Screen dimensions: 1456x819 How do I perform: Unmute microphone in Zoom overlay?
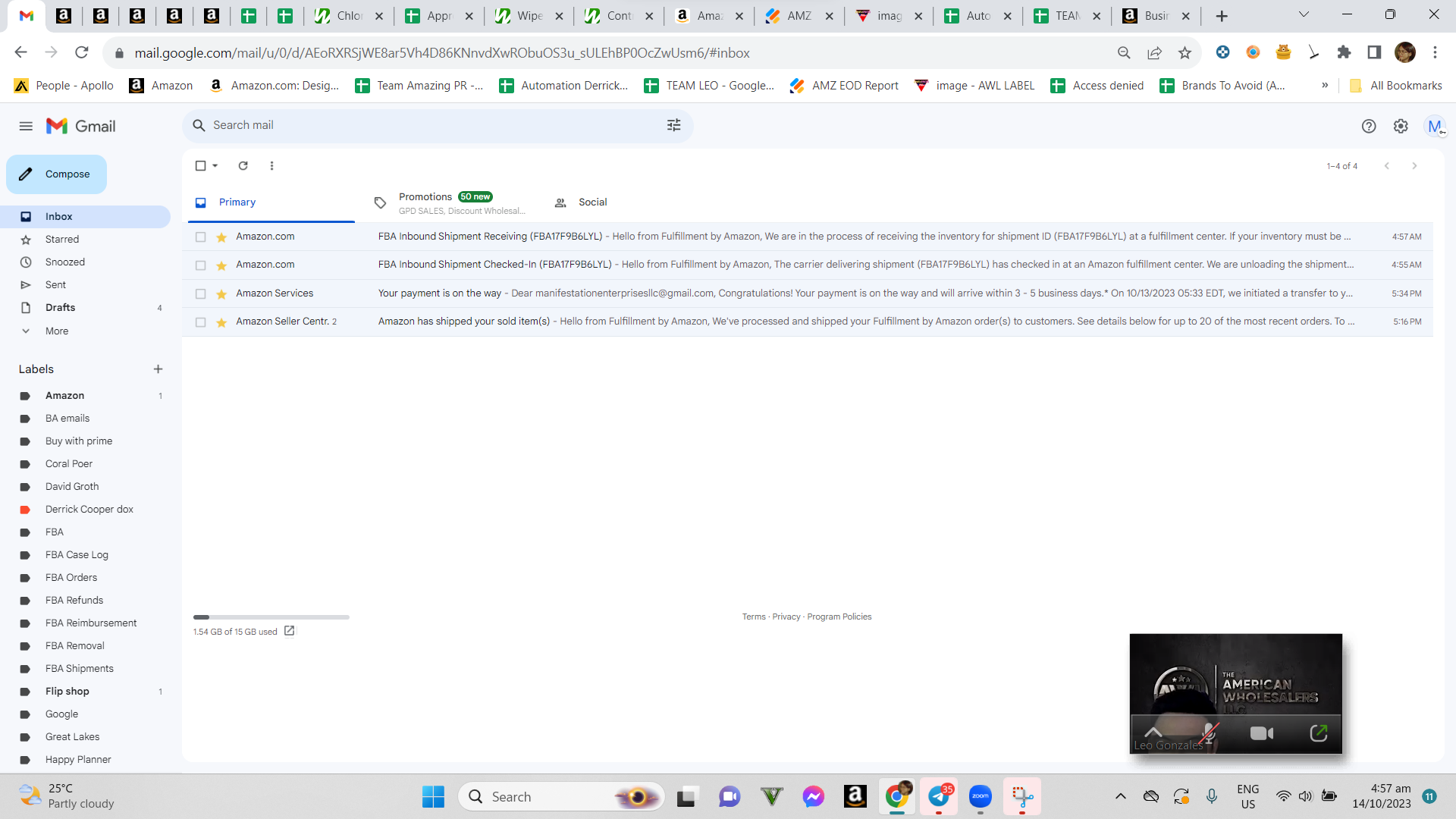point(1209,733)
